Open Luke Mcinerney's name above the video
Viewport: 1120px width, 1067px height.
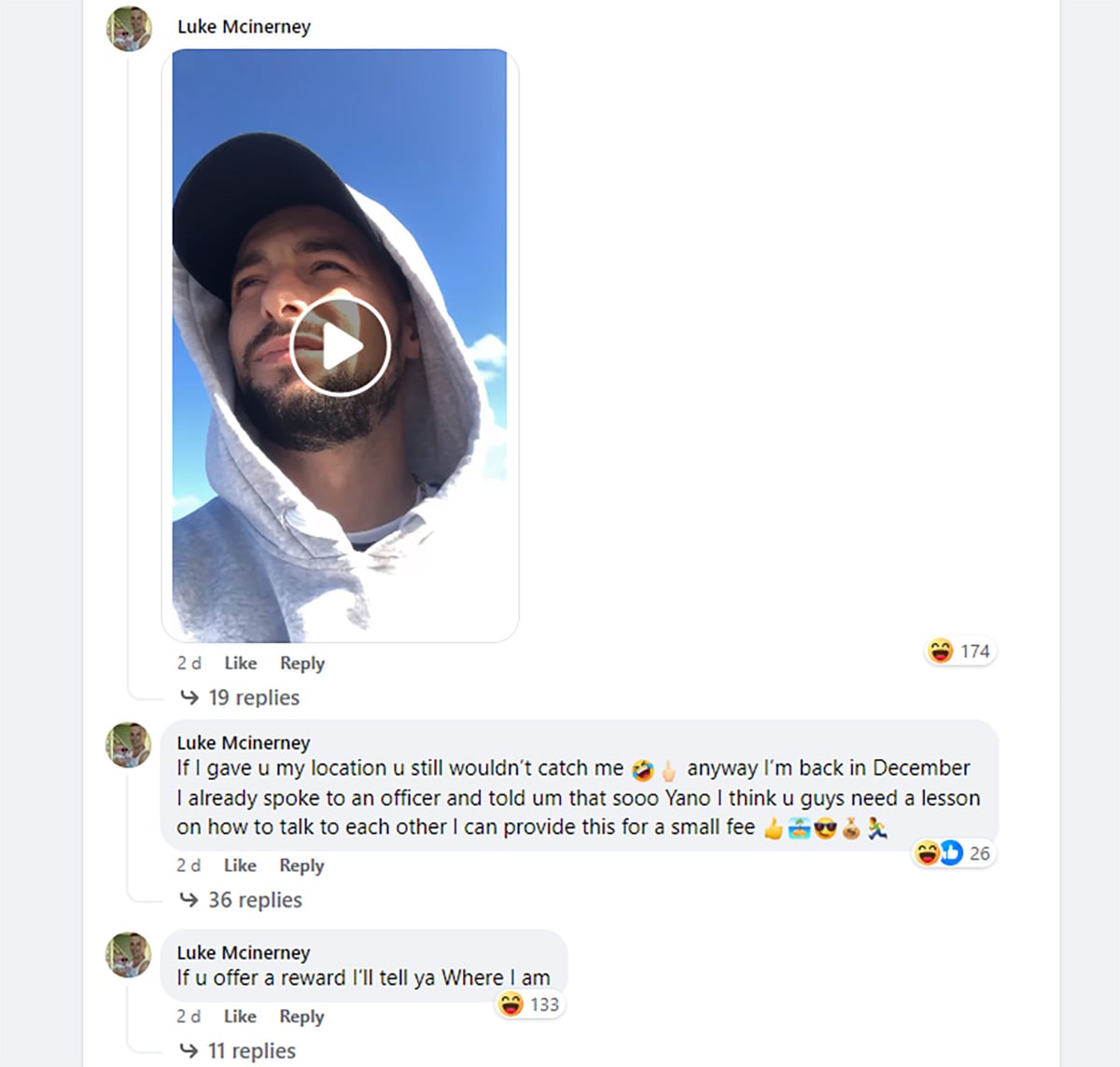pyautogui.click(x=244, y=27)
